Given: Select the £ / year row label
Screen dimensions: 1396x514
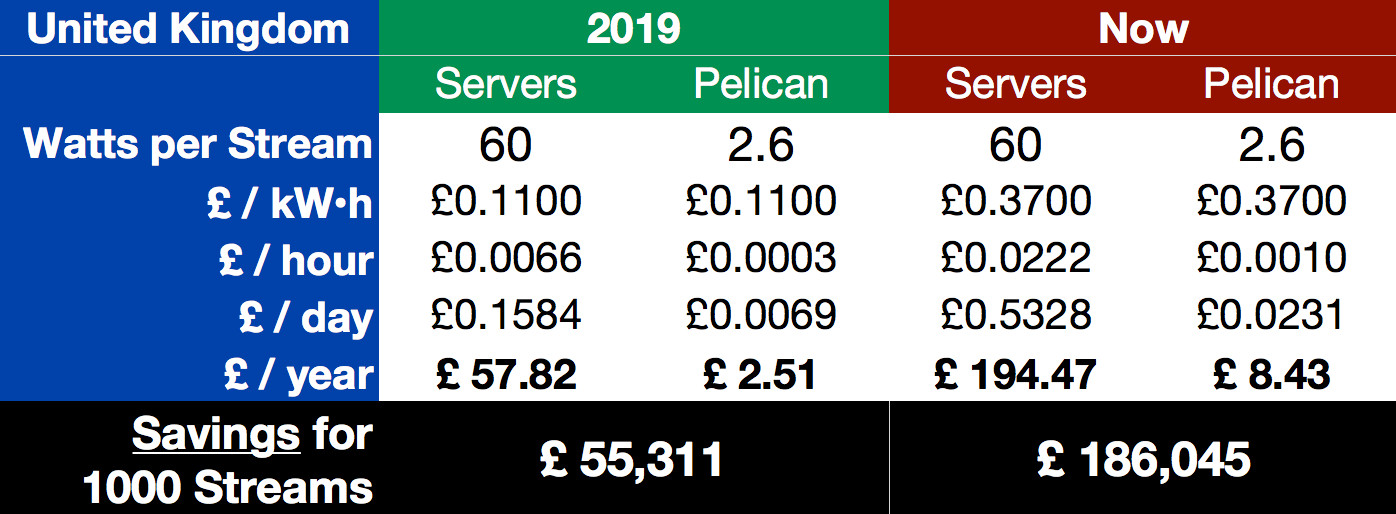Looking at the screenshot, I should (x=299, y=375).
